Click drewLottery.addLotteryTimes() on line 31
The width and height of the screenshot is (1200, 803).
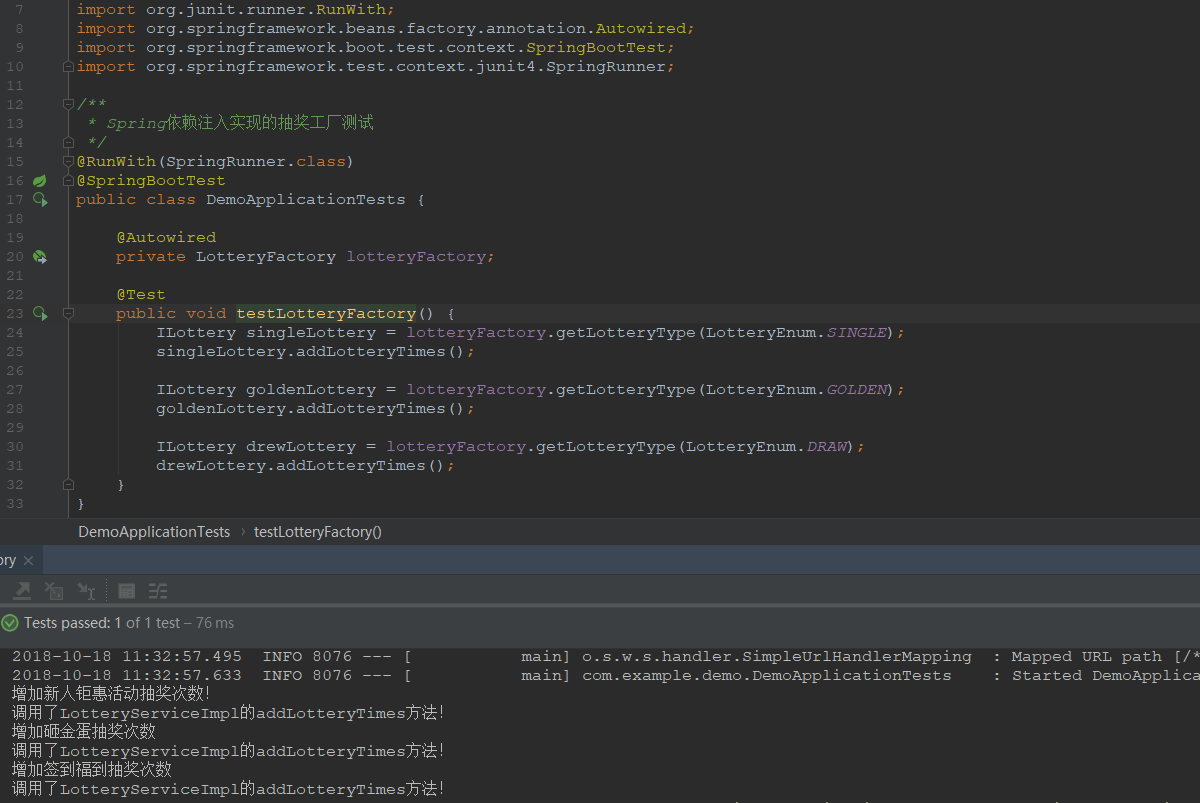point(306,466)
